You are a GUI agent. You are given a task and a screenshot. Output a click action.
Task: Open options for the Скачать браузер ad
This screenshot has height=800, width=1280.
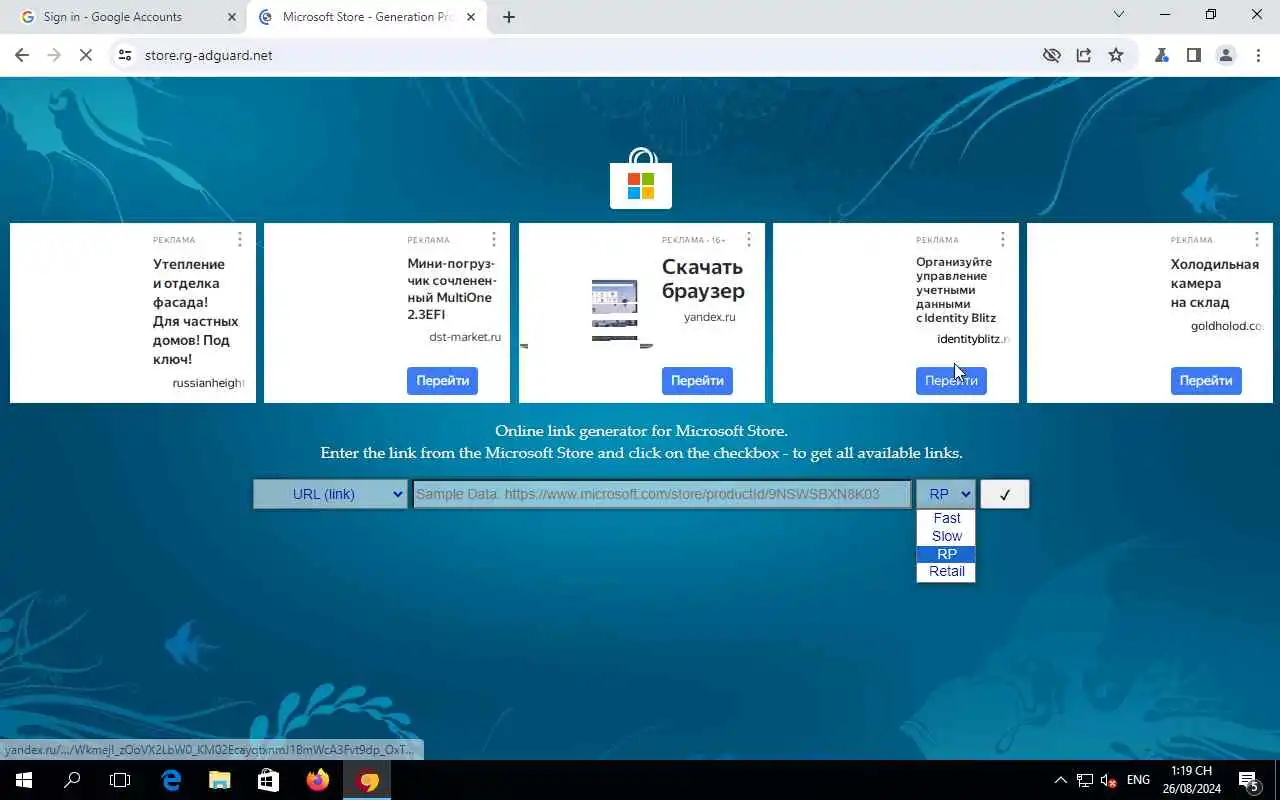click(749, 239)
